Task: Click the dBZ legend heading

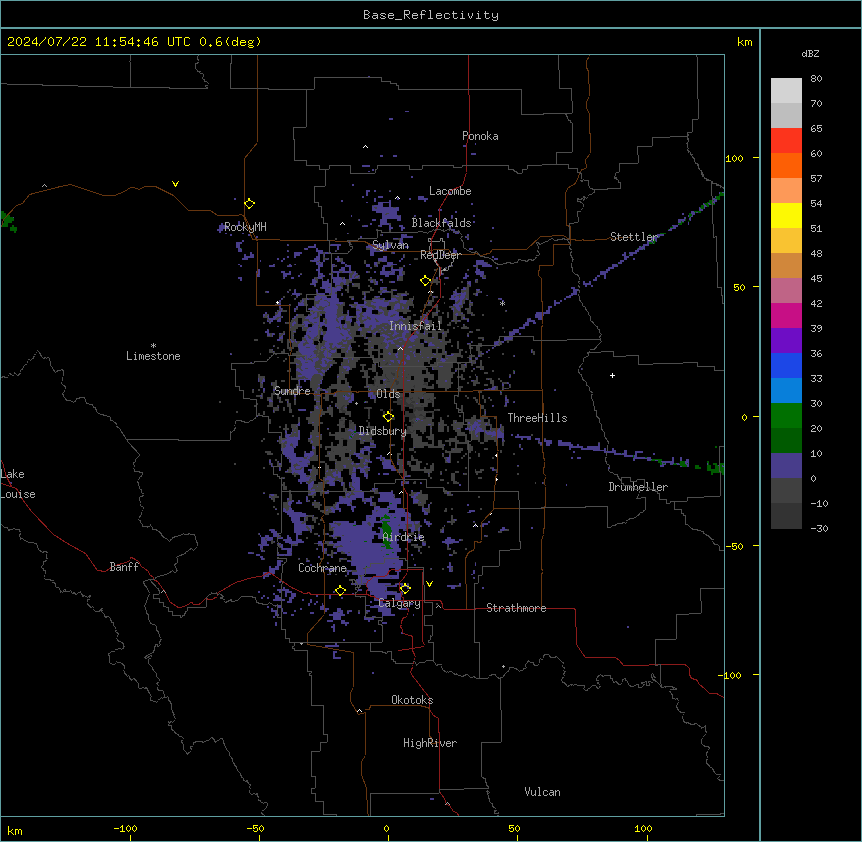Action: [810, 53]
